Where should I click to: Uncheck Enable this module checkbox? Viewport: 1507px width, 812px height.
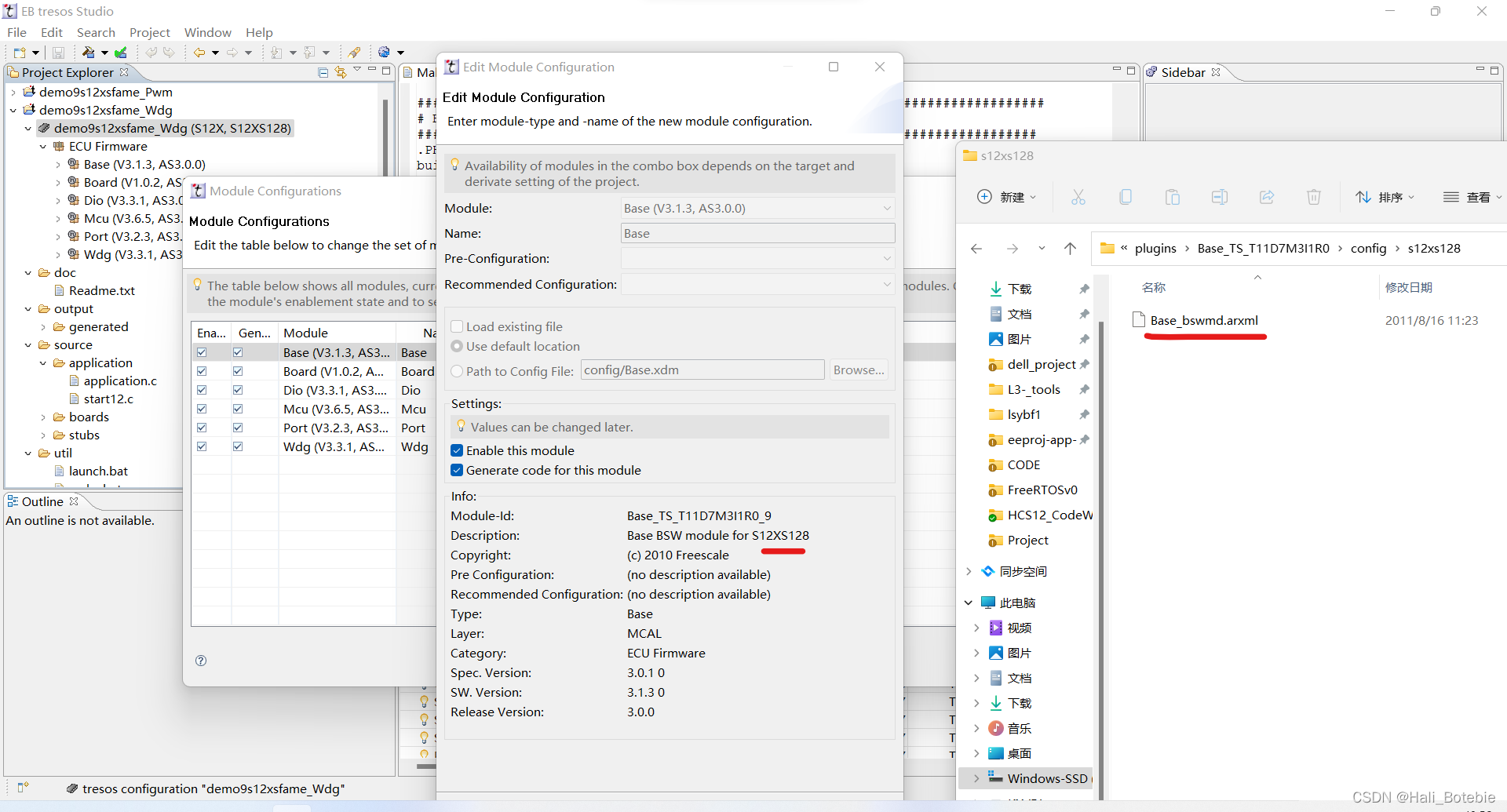pyautogui.click(x=457, y=450)
